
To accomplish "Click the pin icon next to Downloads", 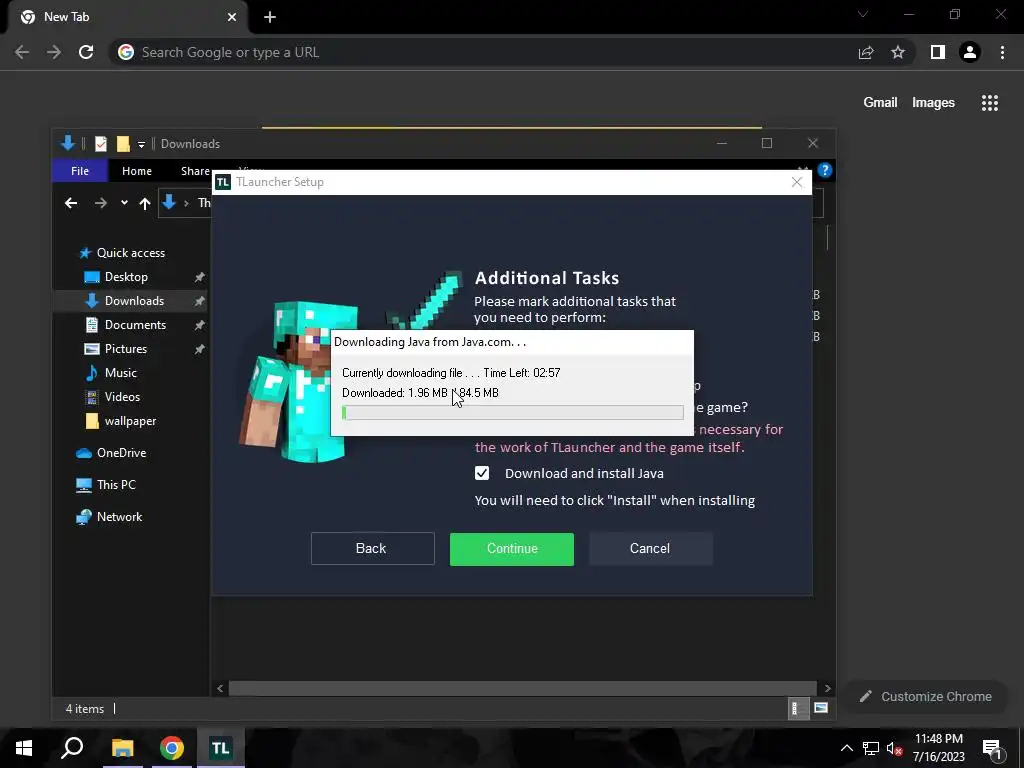I will pyautogui.click(x=199, y=301).
